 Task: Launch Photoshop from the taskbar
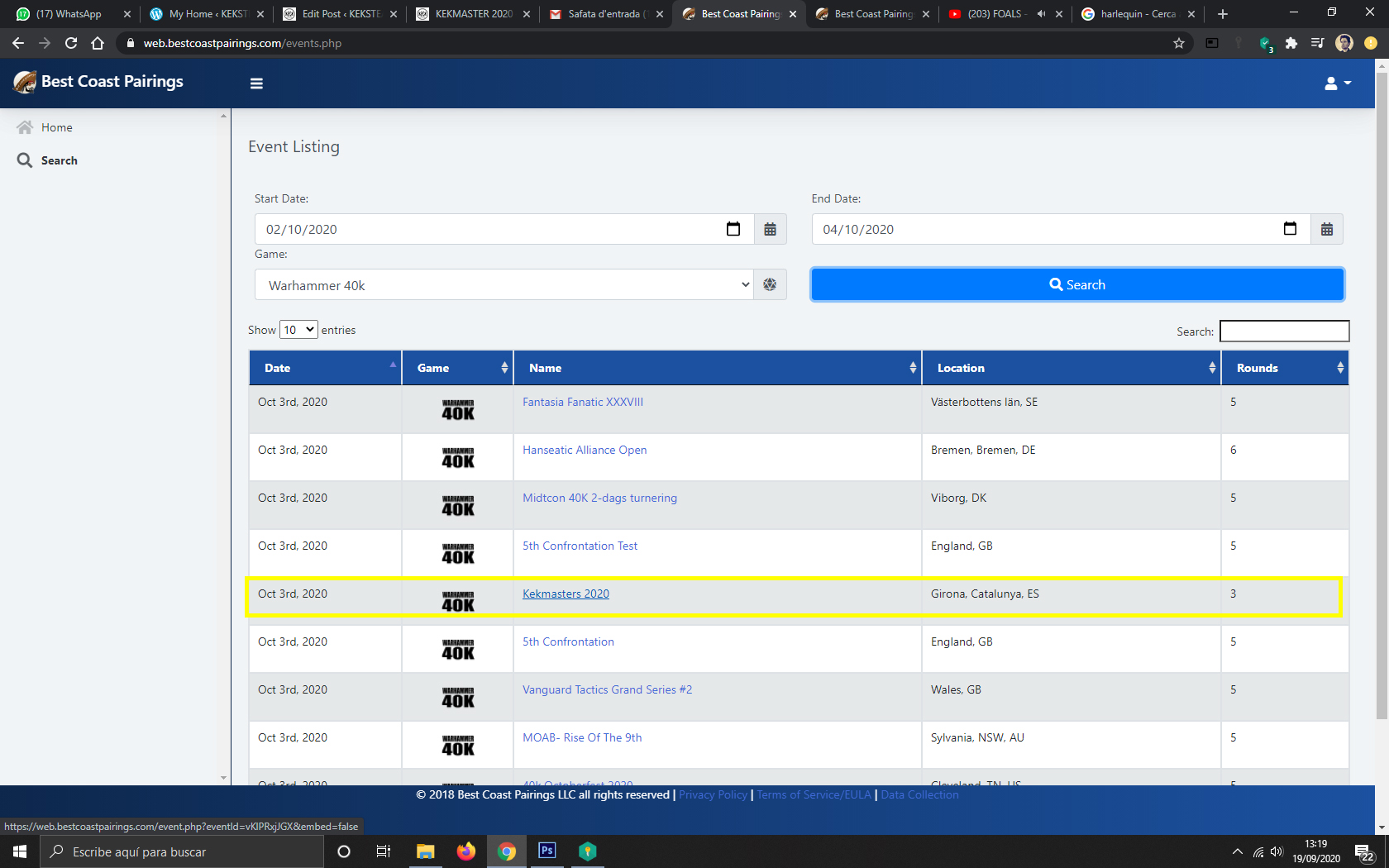(x=547, y=851)
